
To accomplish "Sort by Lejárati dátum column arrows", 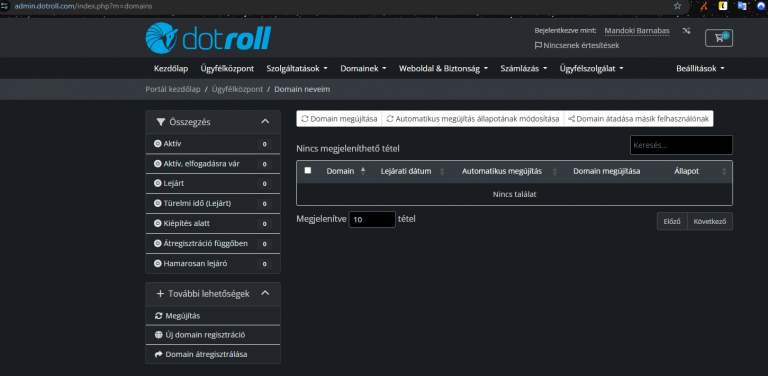I will click(x=442, y=171).
